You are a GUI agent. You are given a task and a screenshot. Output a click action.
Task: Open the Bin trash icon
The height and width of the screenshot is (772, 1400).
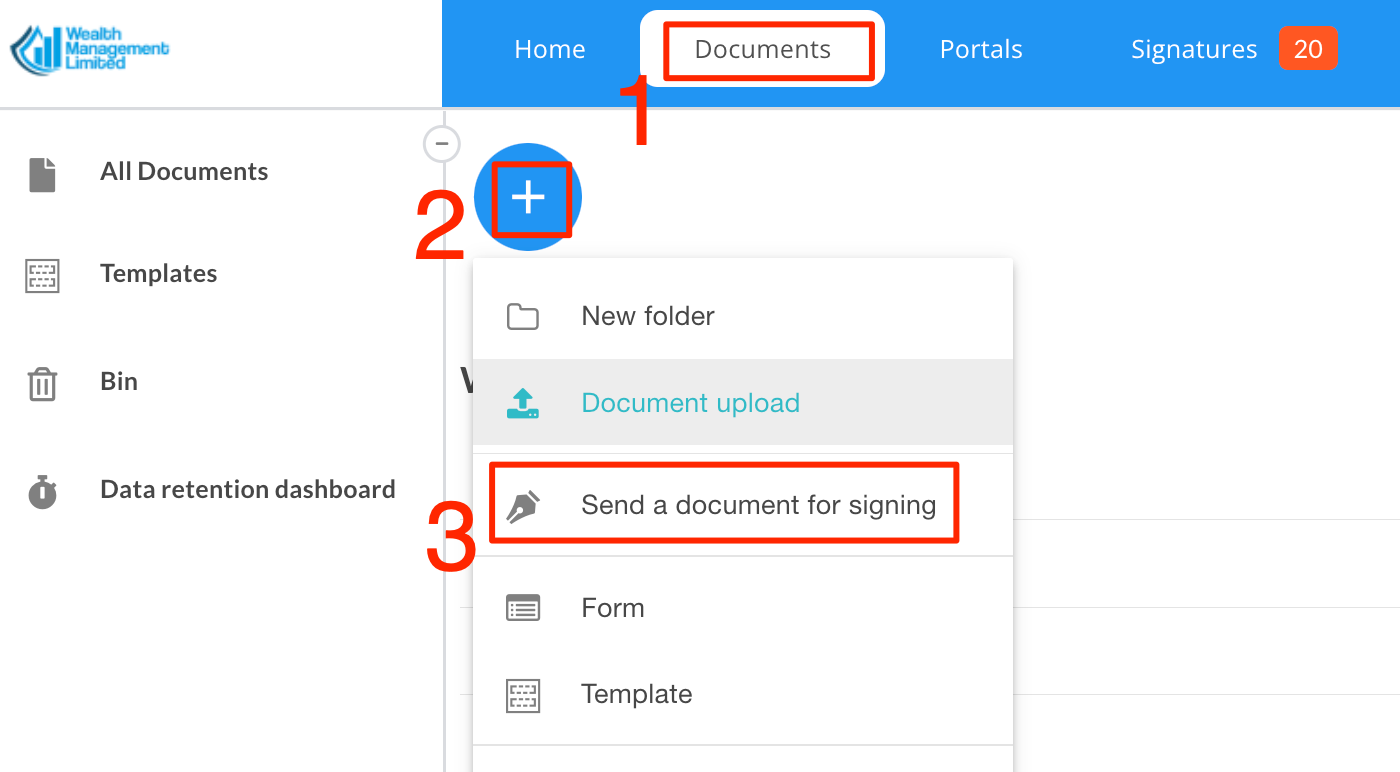pos(41,382)
